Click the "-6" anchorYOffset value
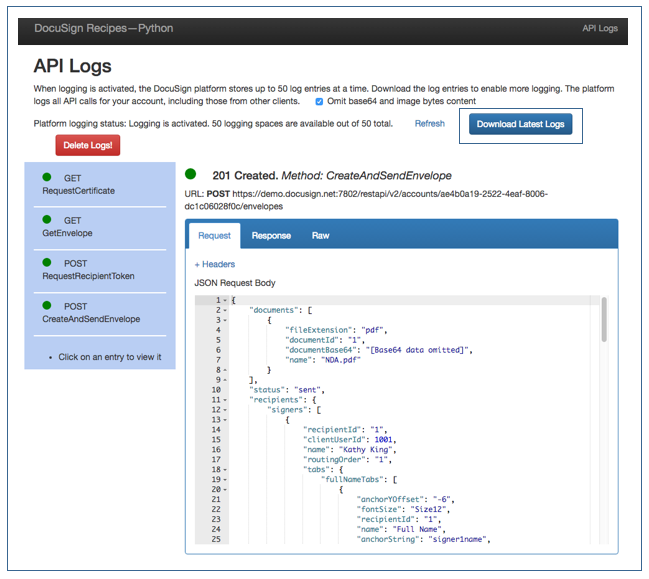 (x=442, y=500)
